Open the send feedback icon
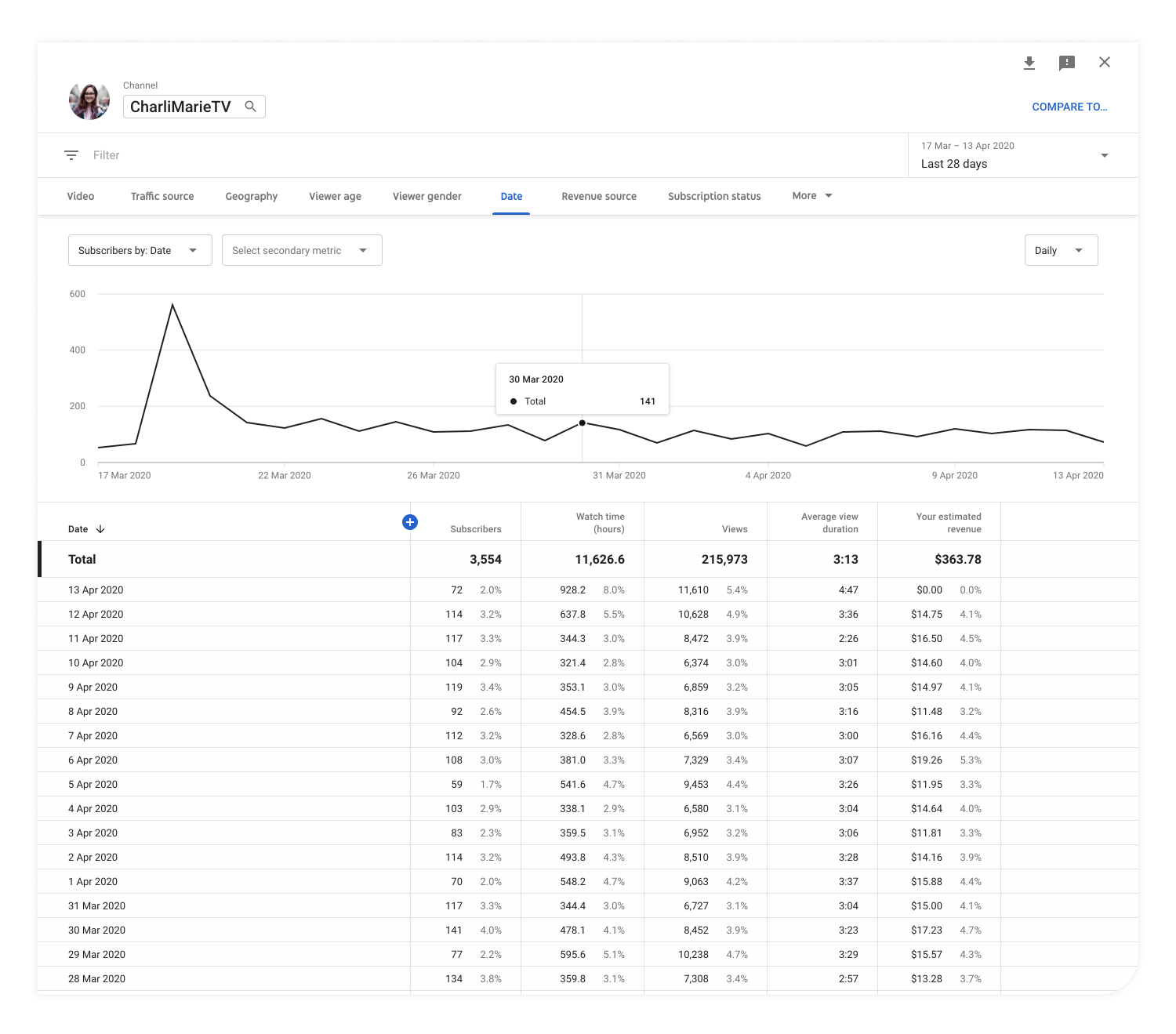 [1067, 63]
